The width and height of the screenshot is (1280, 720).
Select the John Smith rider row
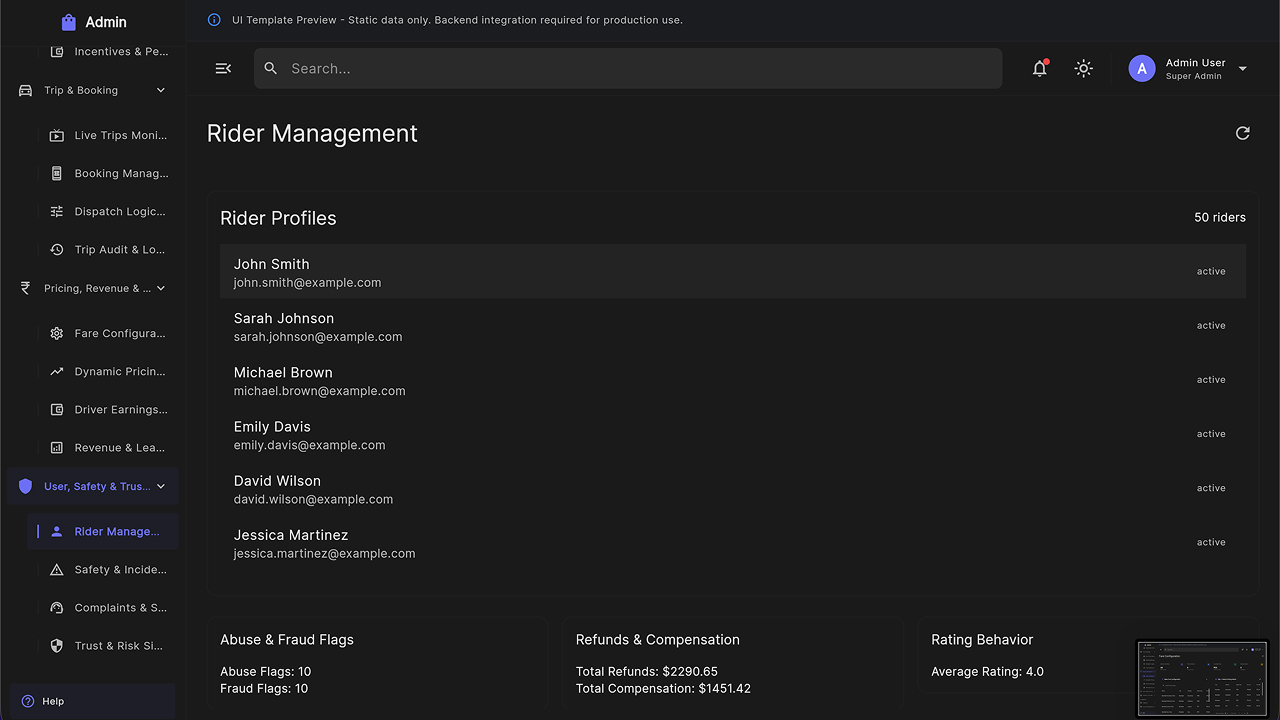733,271
